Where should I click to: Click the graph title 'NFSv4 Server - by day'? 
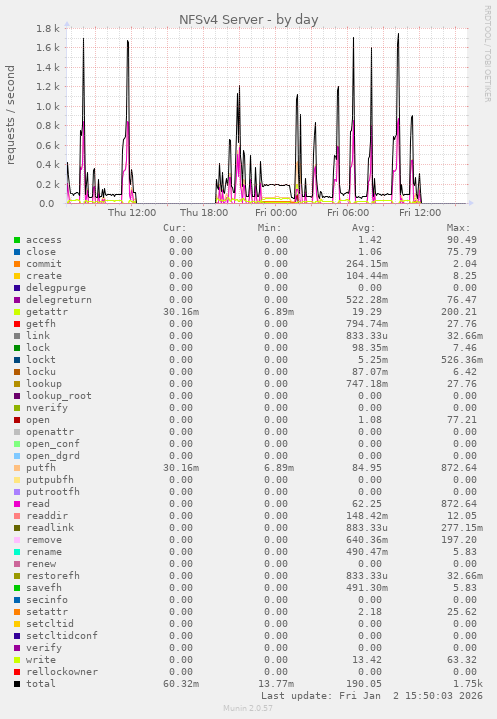point(248,20)
